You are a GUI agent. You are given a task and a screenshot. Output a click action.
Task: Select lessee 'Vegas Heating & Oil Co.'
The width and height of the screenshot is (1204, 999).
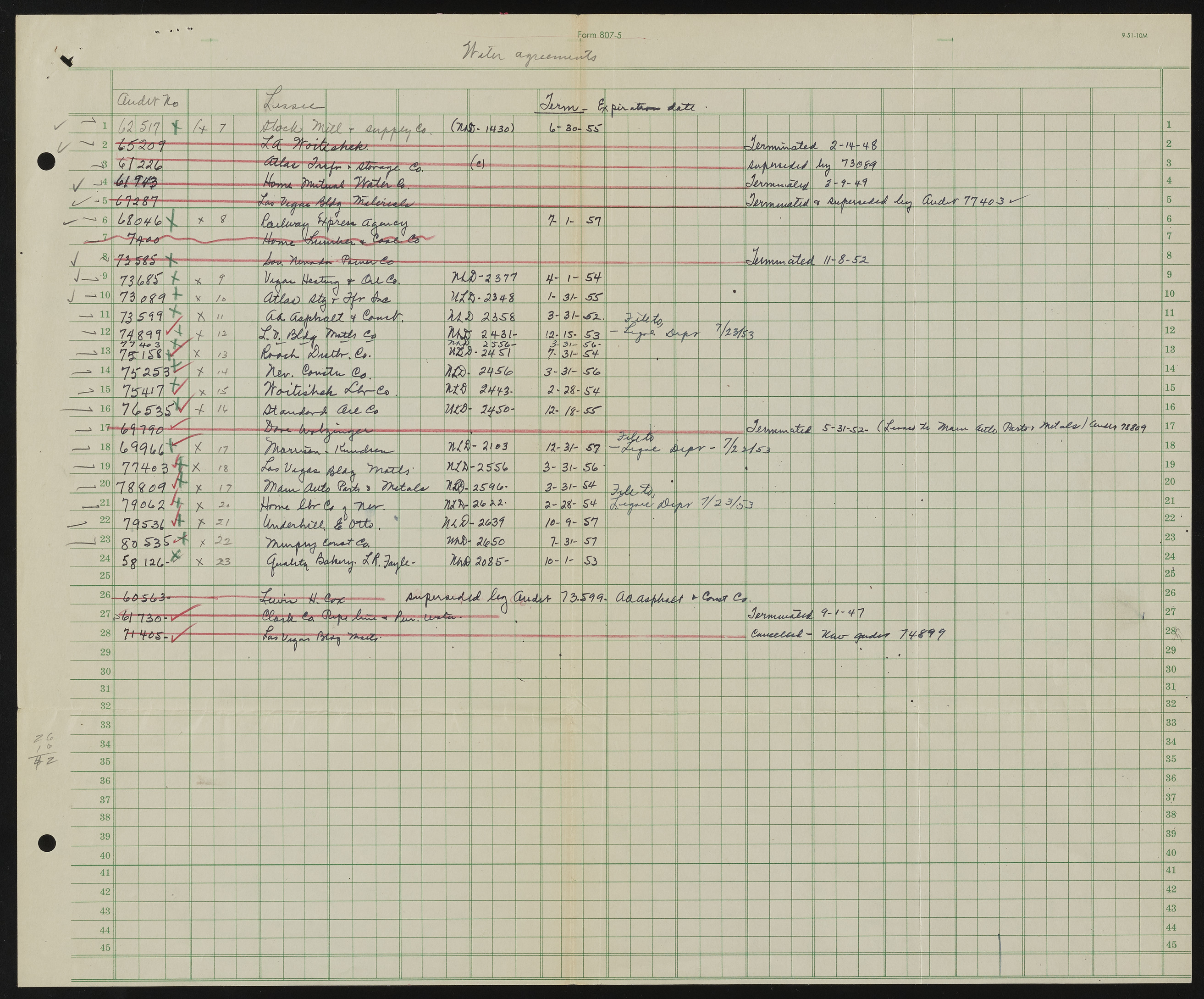coord(331,280)
